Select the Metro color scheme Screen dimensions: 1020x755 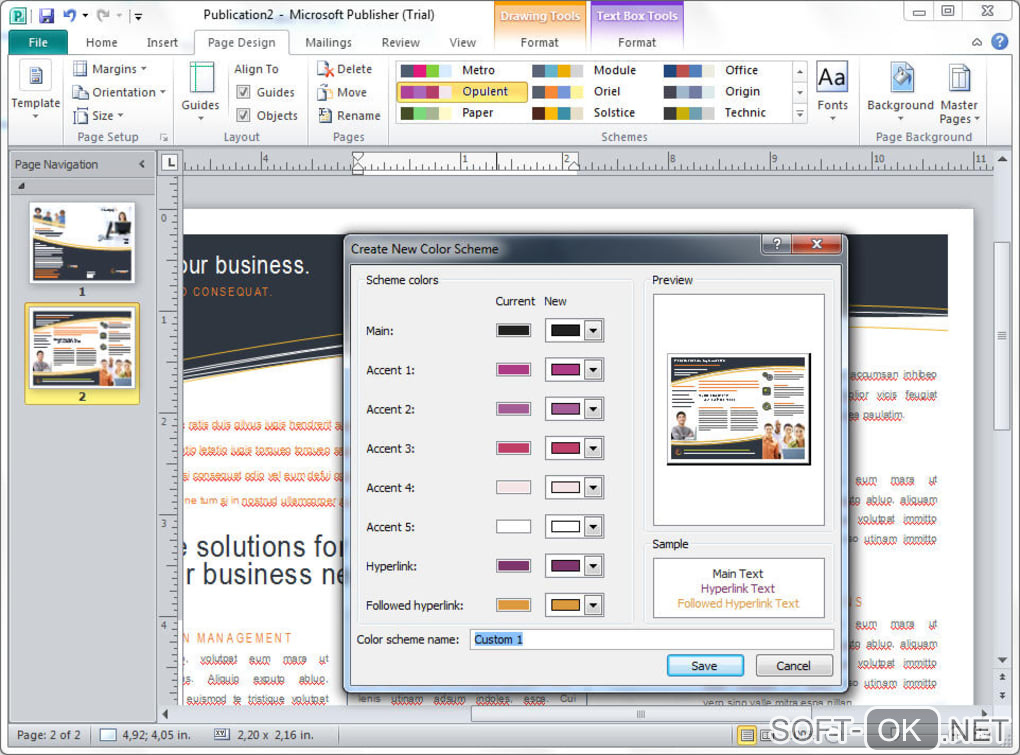pos(462,70)
